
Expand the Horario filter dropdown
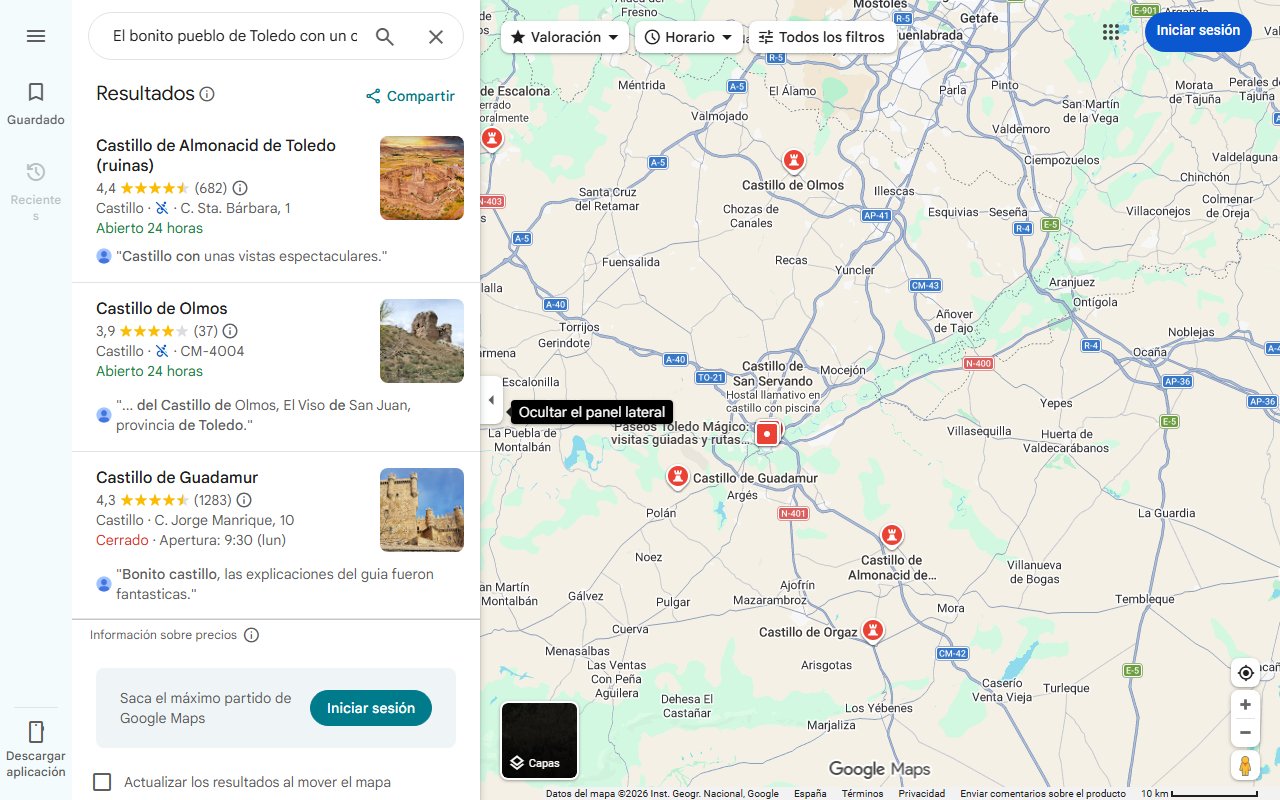[x=689, y=37]
